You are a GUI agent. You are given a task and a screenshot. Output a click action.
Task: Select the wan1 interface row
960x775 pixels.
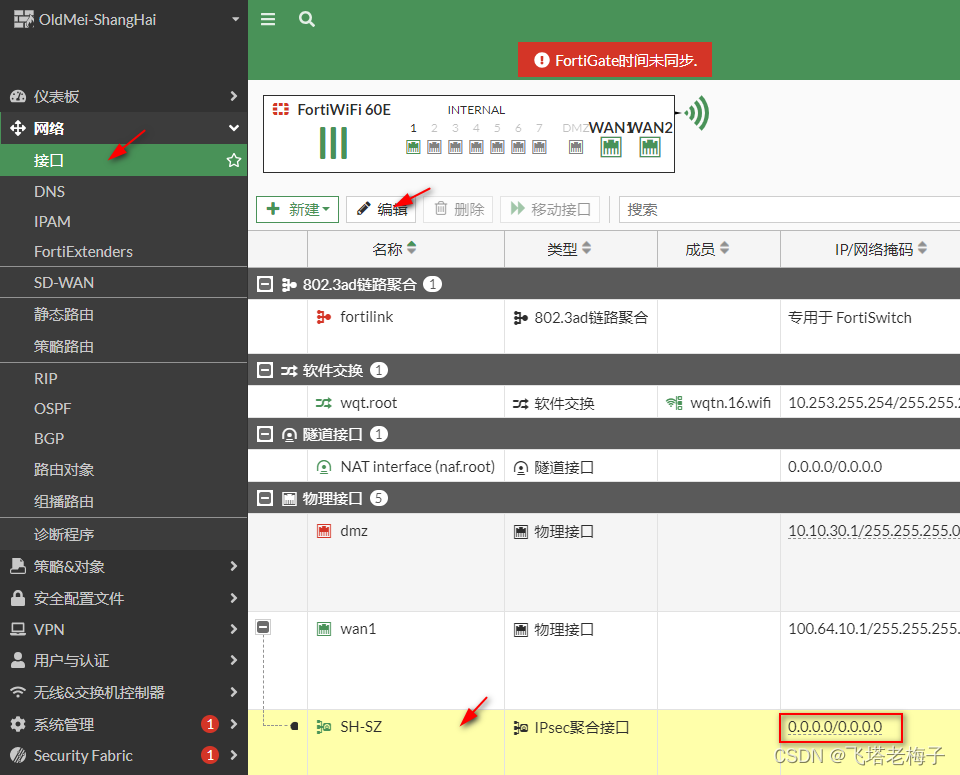click(604, 660)
